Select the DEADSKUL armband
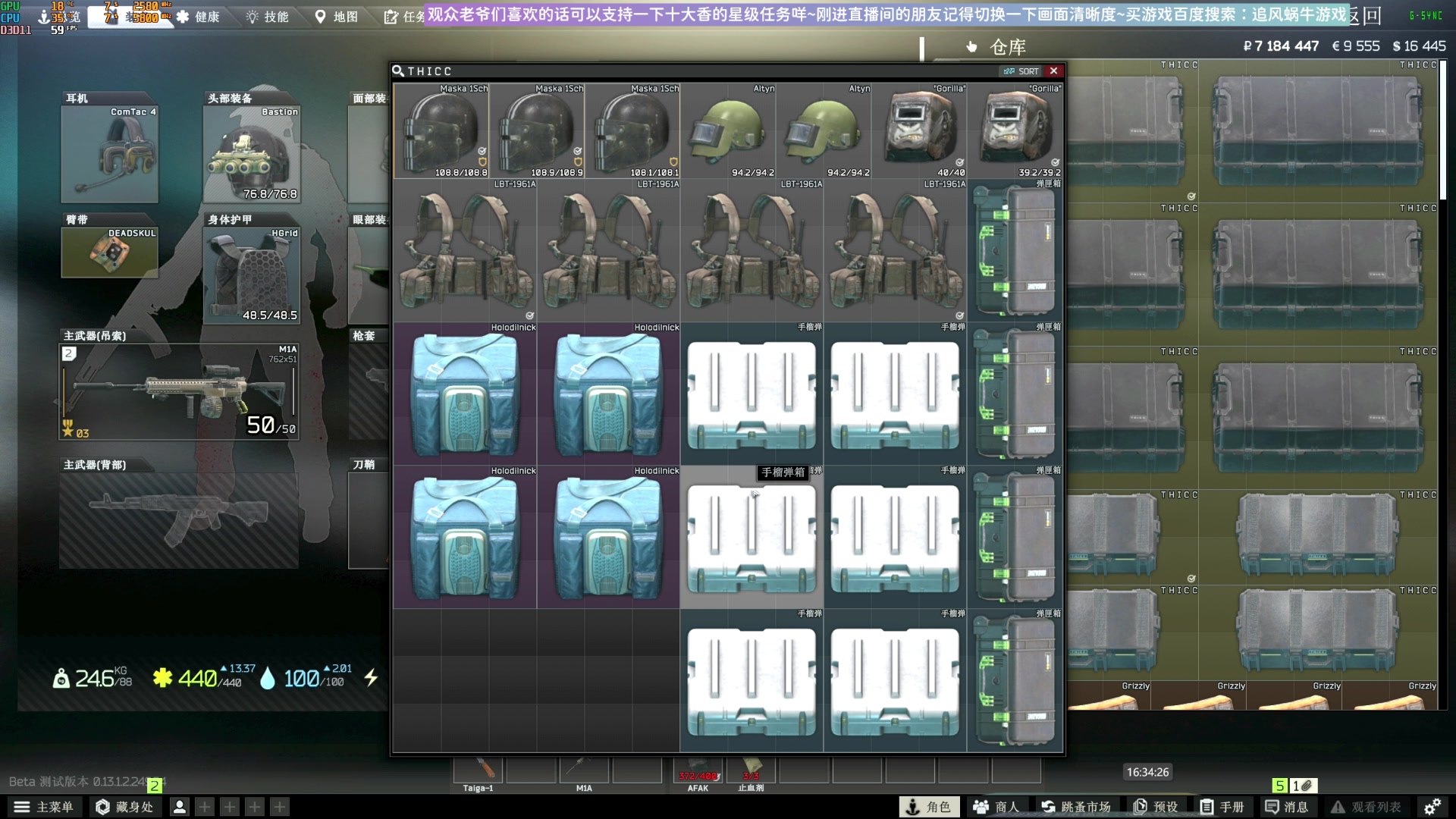This screenshot has width=1456, height=819. click(110, 253)
